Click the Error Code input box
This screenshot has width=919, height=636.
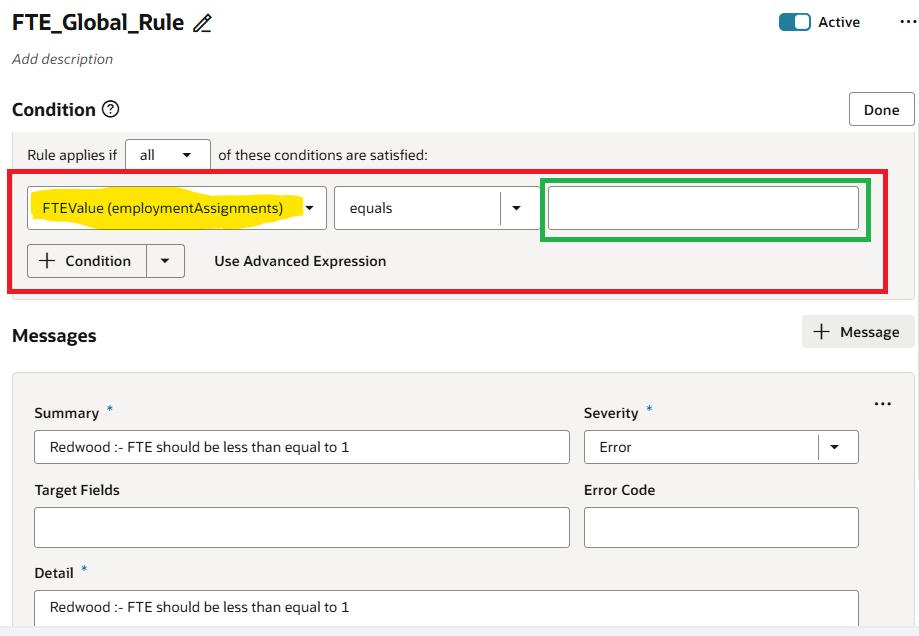tap(721, 528)
